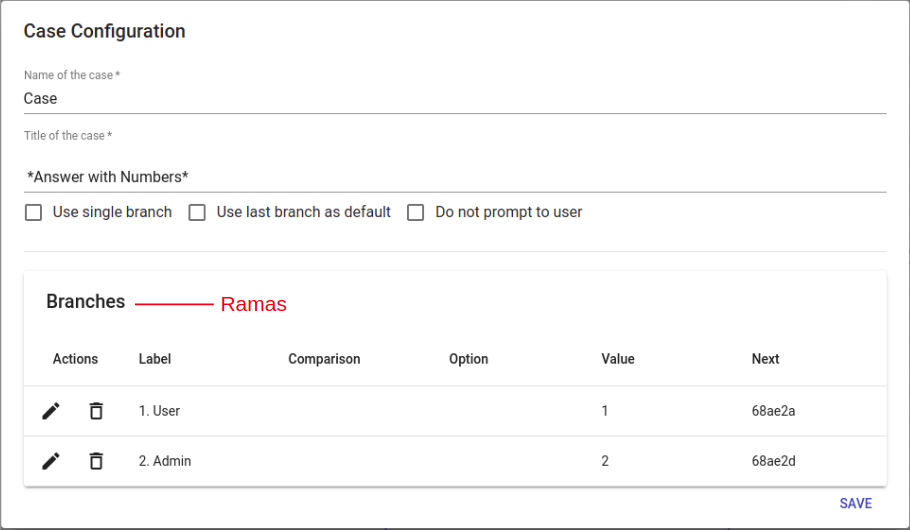Click the Branches section heading
The height and width of the screenshot is (530, 910).
point(86,302)
